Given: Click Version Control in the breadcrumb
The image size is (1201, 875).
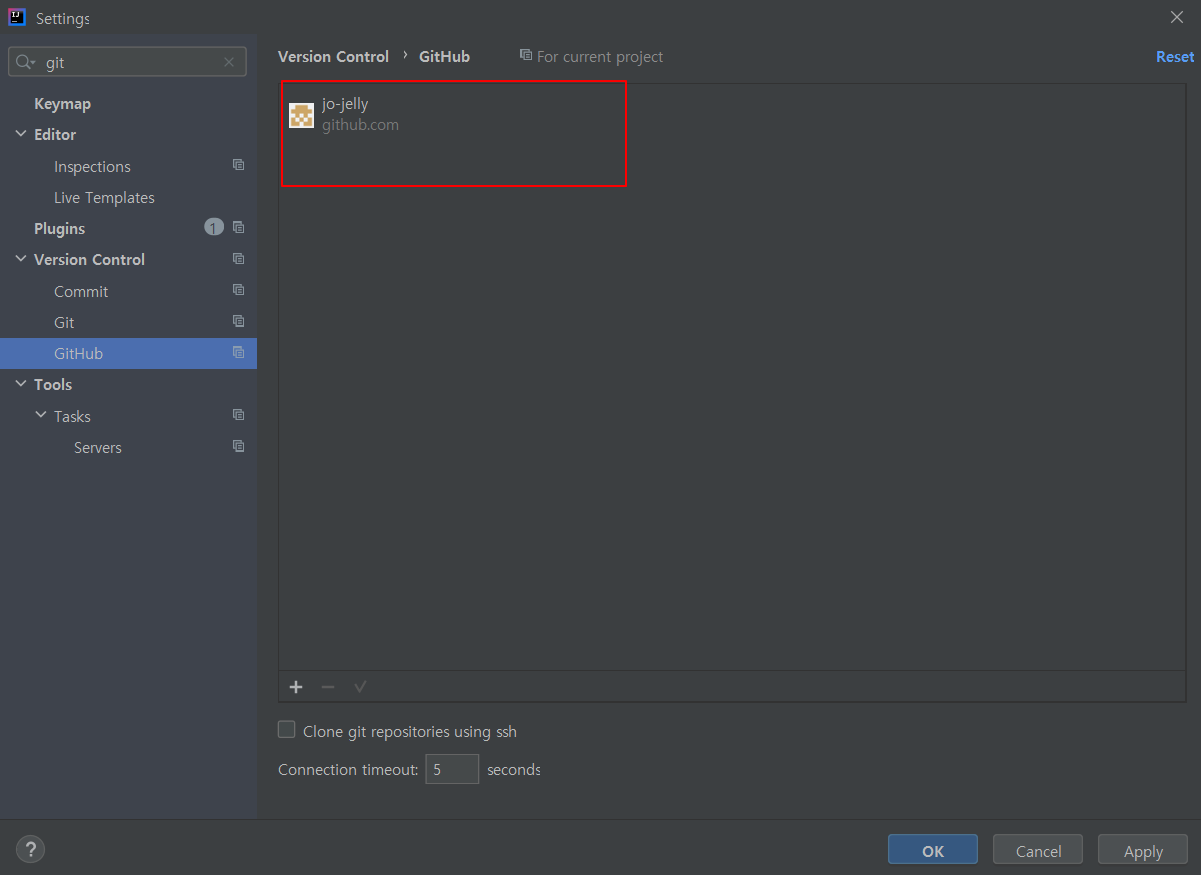Looking at the screenshot, I should point(333,57).
